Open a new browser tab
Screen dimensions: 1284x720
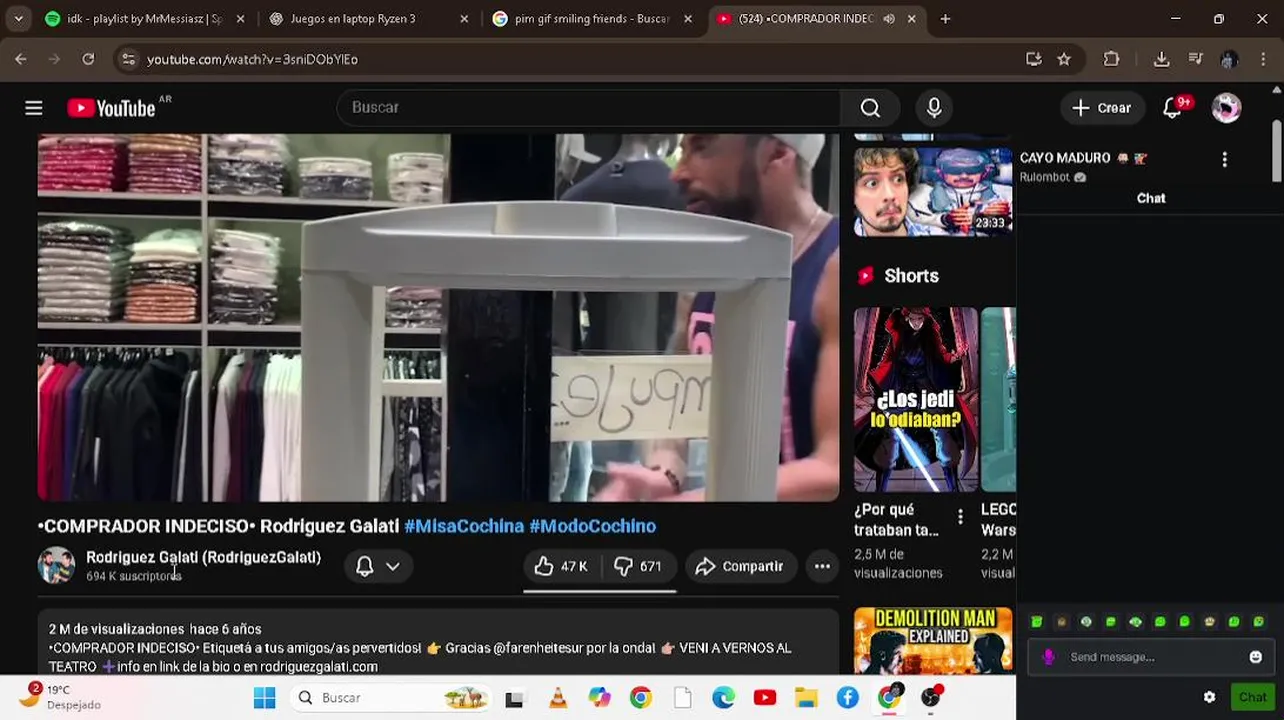tap(945, 19)
